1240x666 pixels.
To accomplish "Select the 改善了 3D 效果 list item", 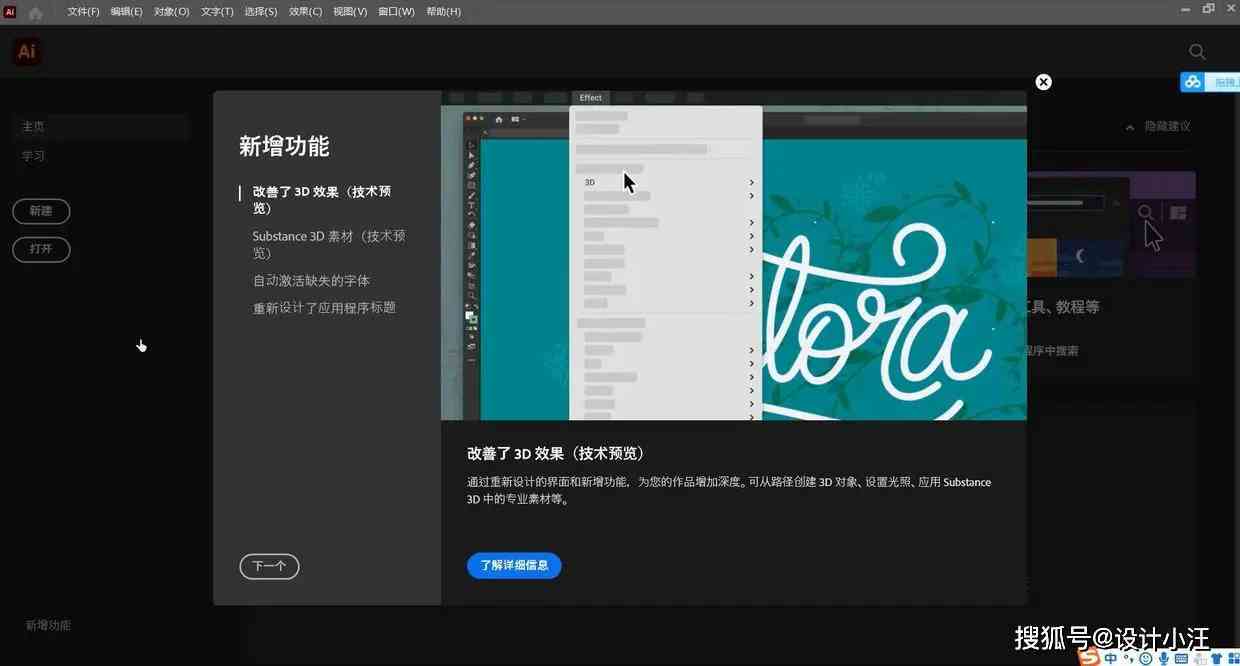I will [x=323, y=200].
